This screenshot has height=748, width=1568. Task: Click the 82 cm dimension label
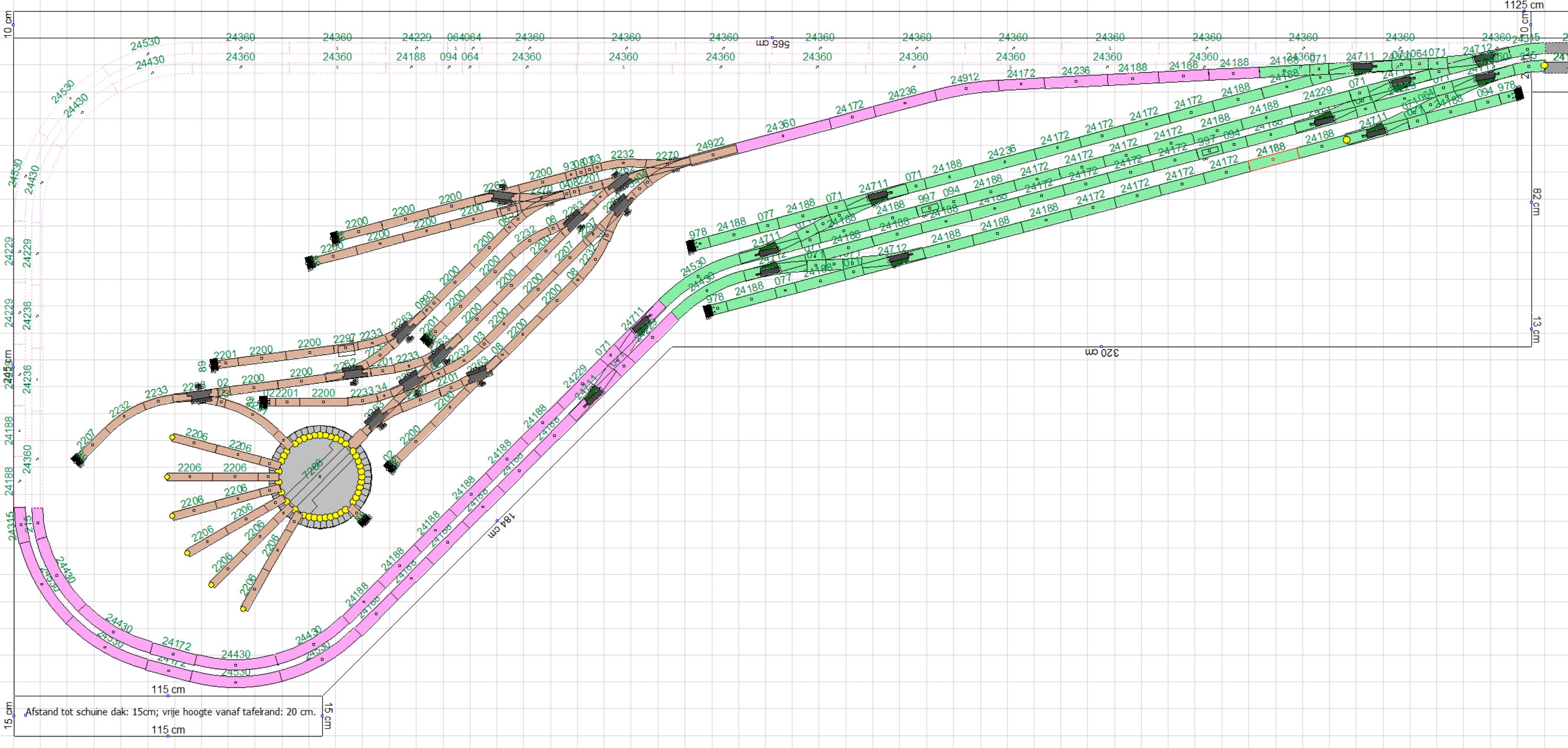1536,201
